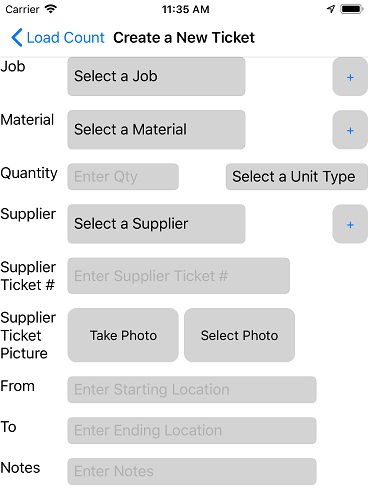The height and width of the screenshot is (491, 368).
Task: Open the Select a Unit Type dropdown
Action: pos(297,177)
